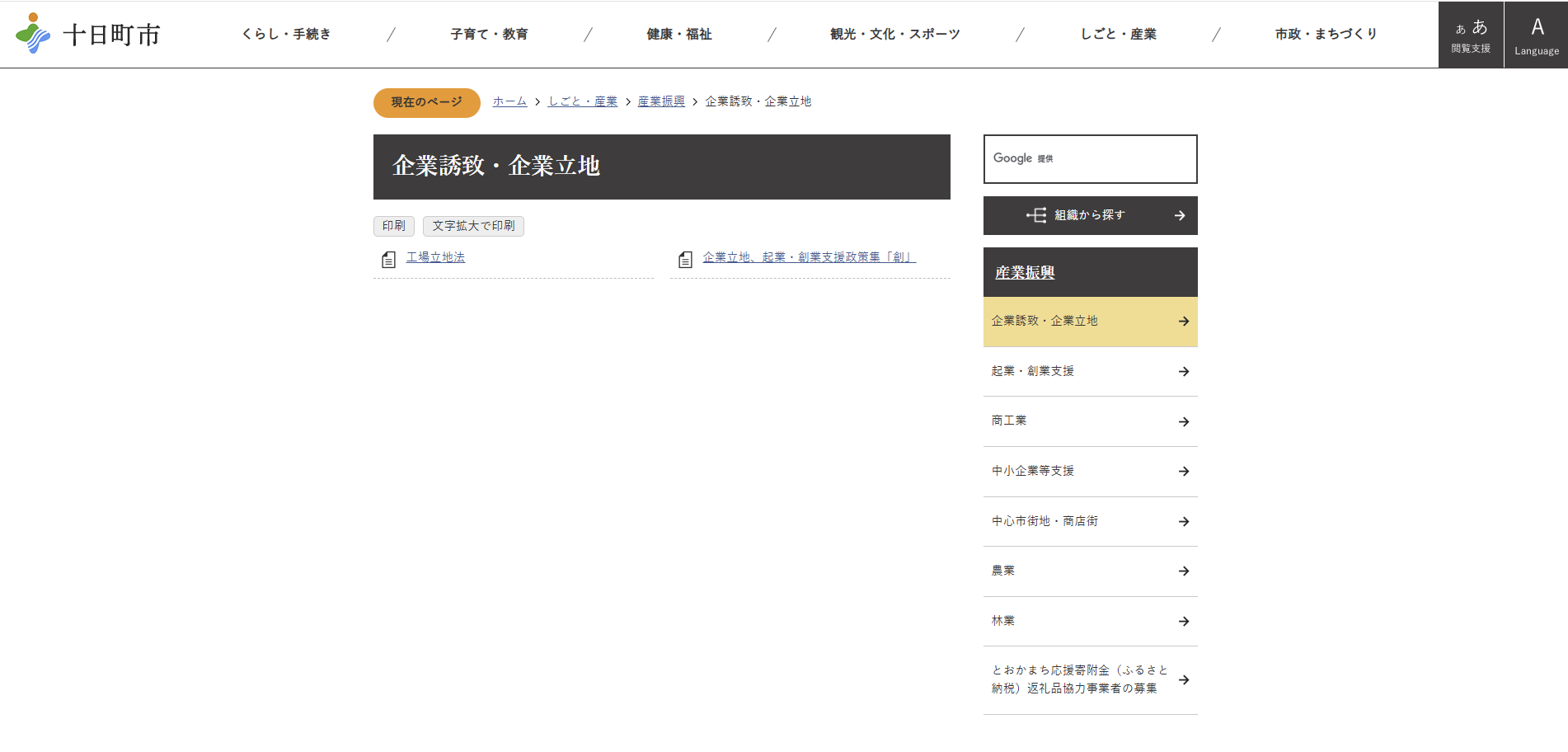1568x752 pixels.
Task: Open the くらし・手続き menu
Action: [x=286, y=34]
